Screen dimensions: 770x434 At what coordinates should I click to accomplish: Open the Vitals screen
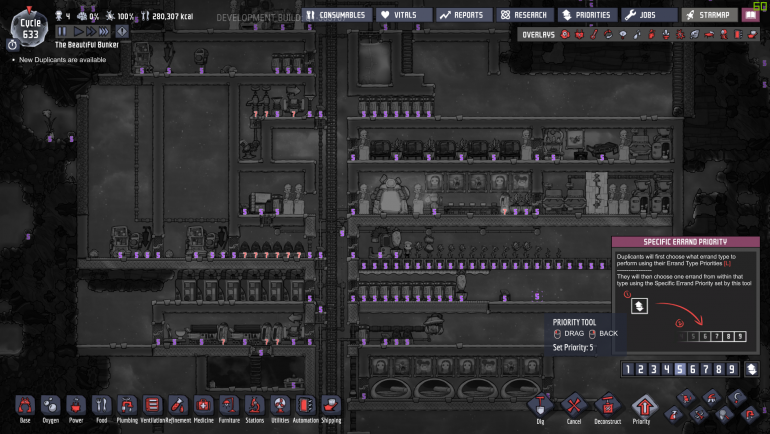404,15
